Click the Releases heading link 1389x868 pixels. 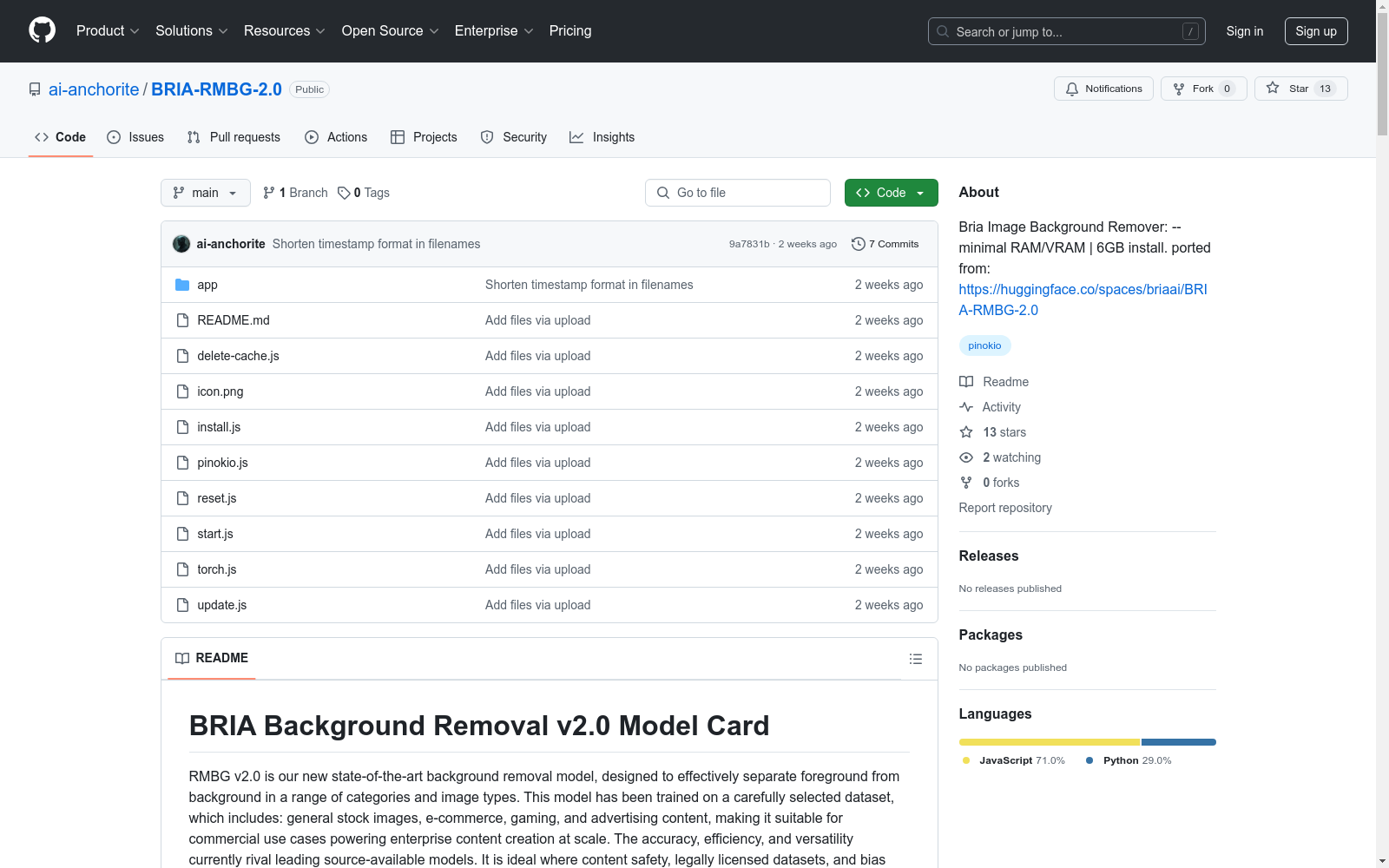(989, 556)
